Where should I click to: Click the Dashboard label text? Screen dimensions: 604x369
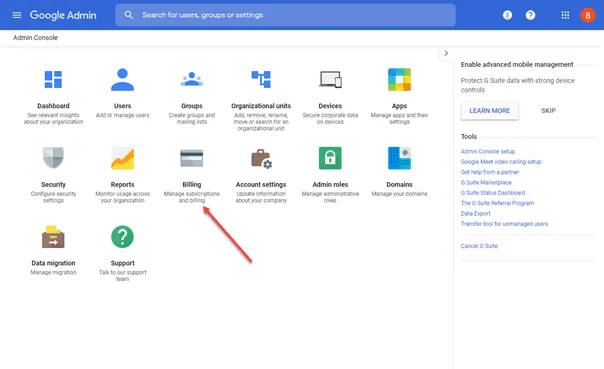coord(53,106)
